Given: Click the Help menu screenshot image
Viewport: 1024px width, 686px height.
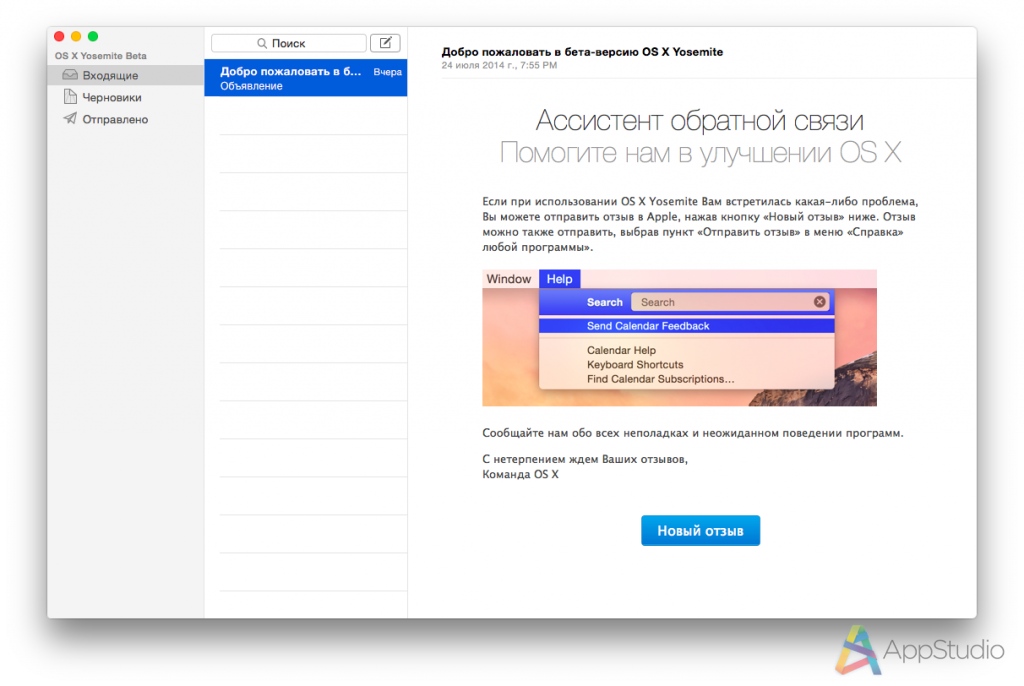Looking at the screenshot, I should click(679, 338).
